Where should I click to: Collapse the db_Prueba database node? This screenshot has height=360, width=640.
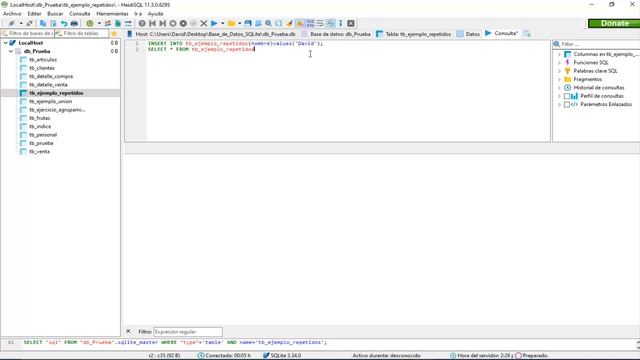11,51
